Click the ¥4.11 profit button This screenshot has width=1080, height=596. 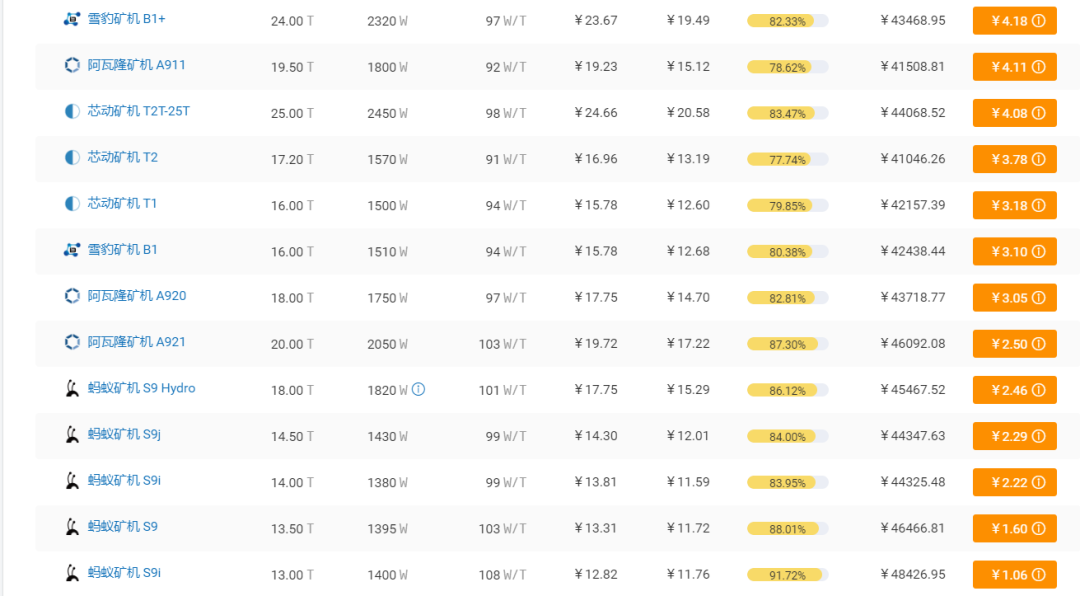[x=1014, y=67]
